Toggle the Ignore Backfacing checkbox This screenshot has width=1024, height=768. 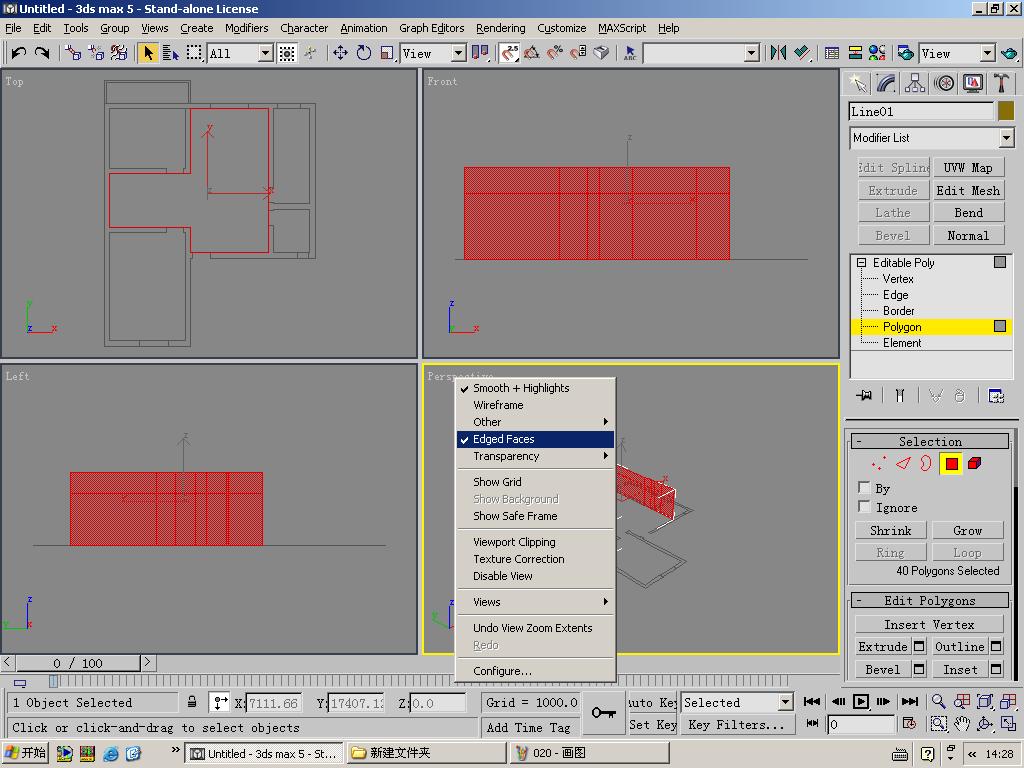[x=864, y=507]
